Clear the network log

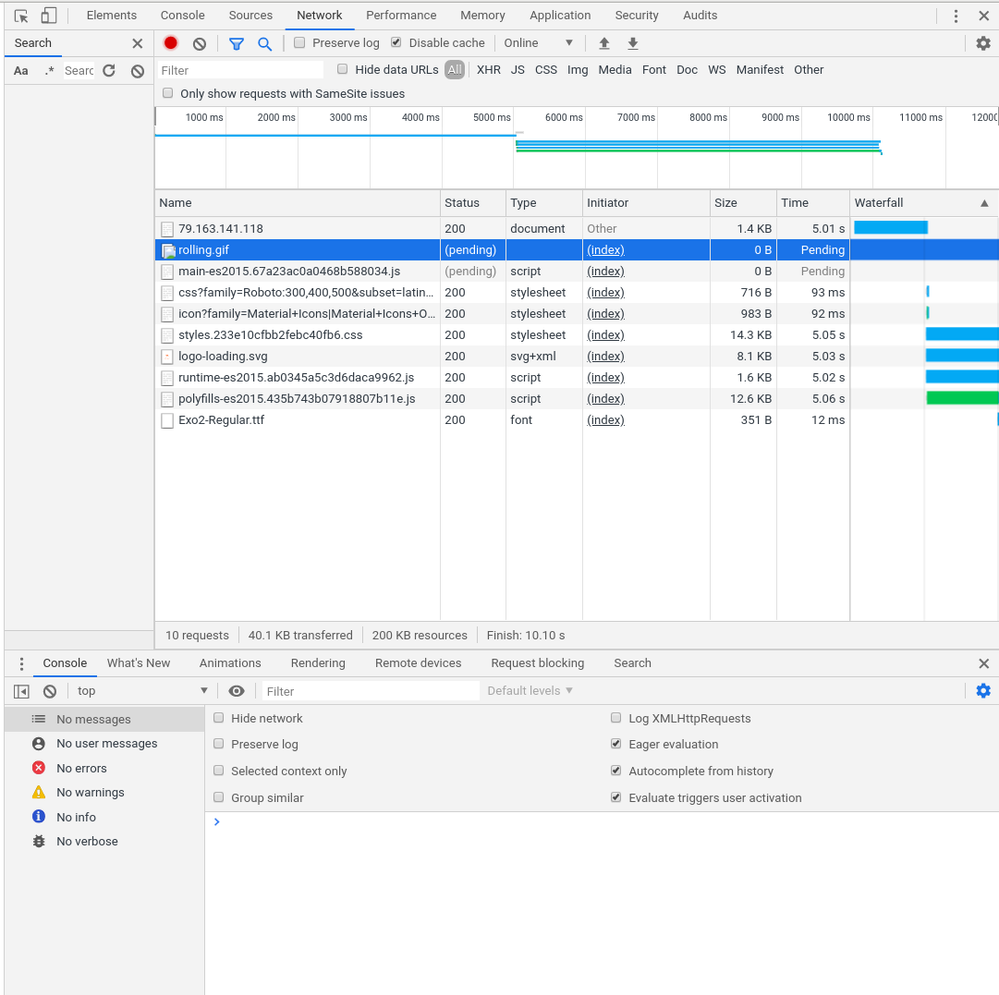coord(198,43)
